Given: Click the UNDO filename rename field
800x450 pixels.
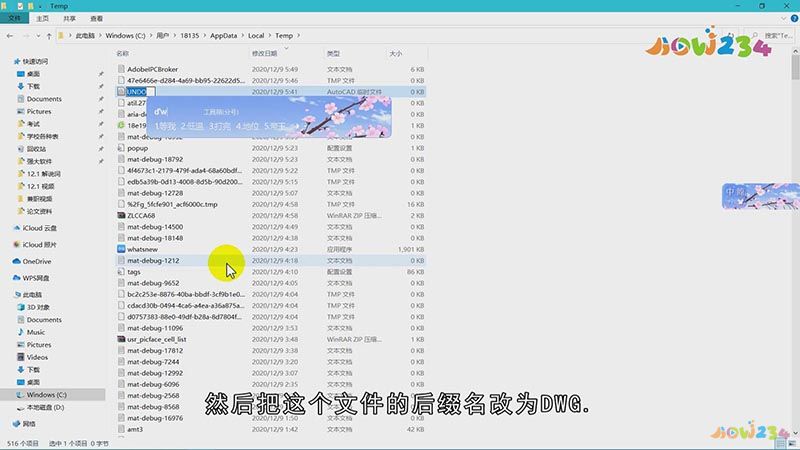Looking at the screenshot, I should click(x=140, y=92).
